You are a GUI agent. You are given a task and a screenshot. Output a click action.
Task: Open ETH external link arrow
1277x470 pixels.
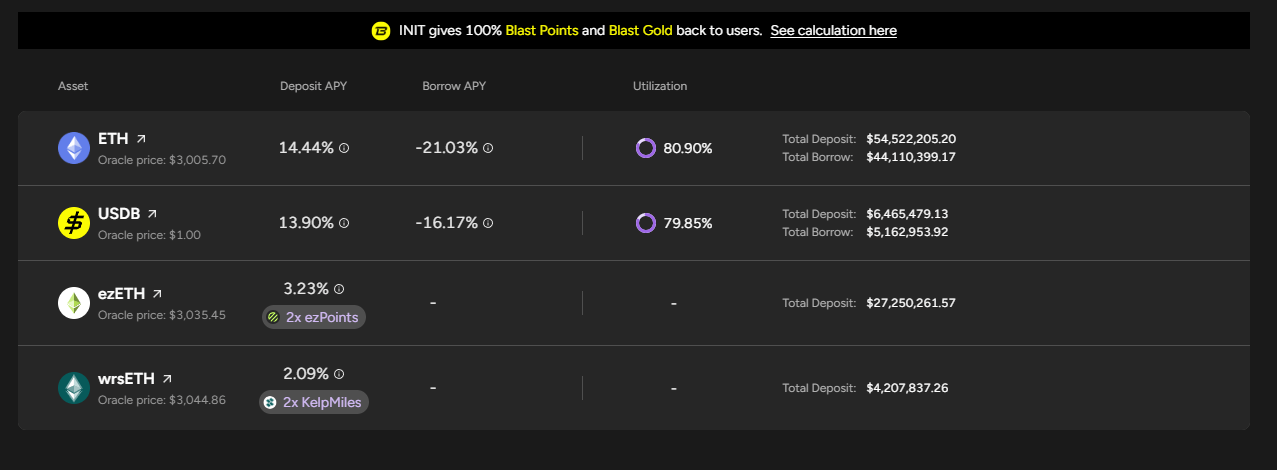coord(141,139)
